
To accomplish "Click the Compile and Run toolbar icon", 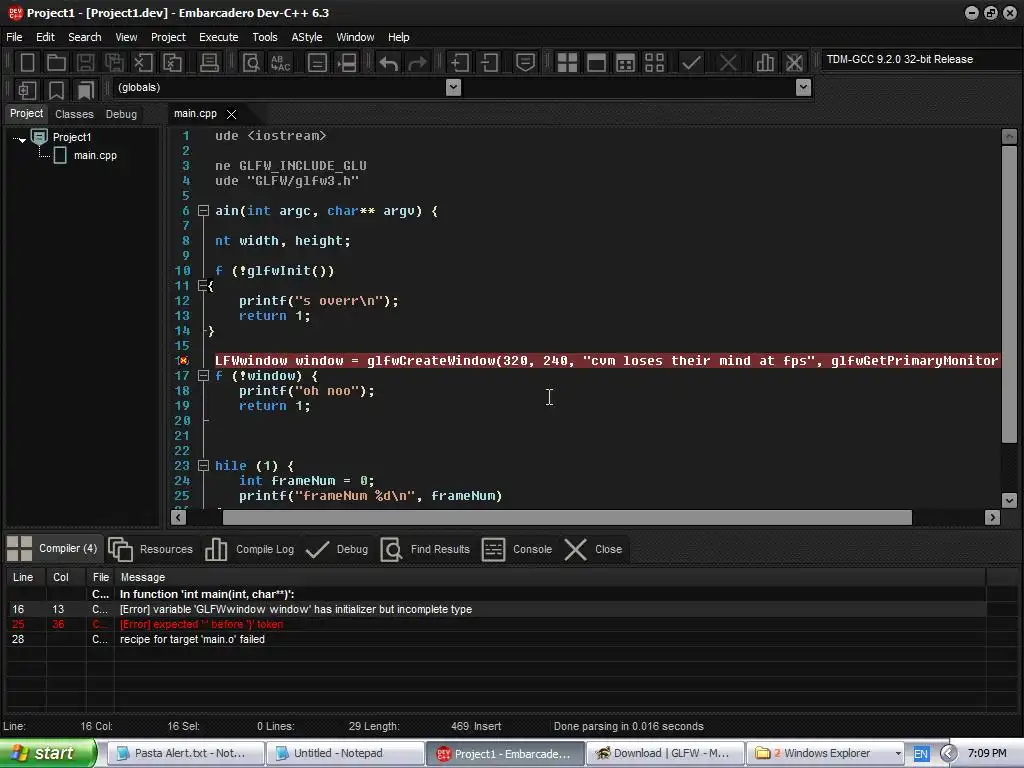I will 625,63.
